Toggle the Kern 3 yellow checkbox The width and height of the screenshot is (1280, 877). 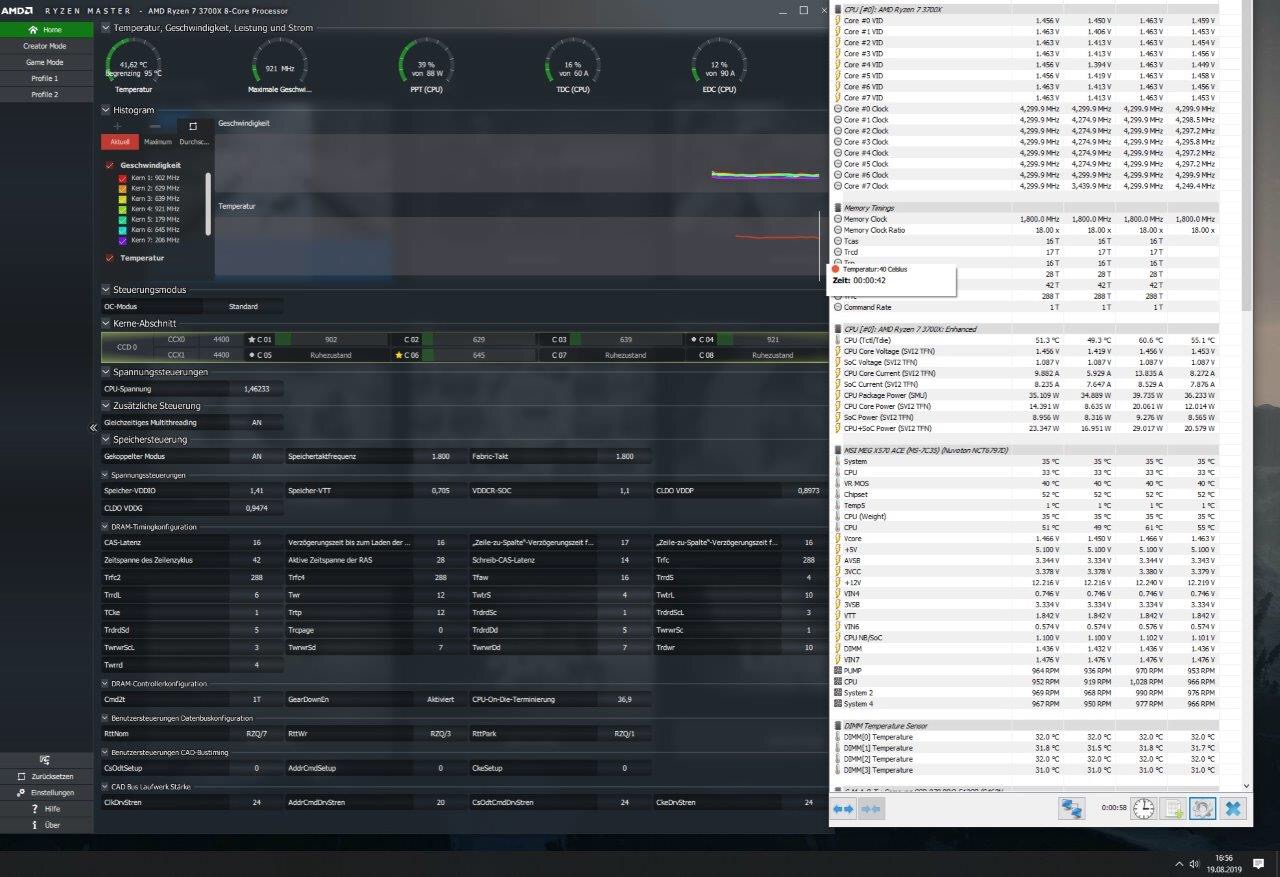(123, 198)
